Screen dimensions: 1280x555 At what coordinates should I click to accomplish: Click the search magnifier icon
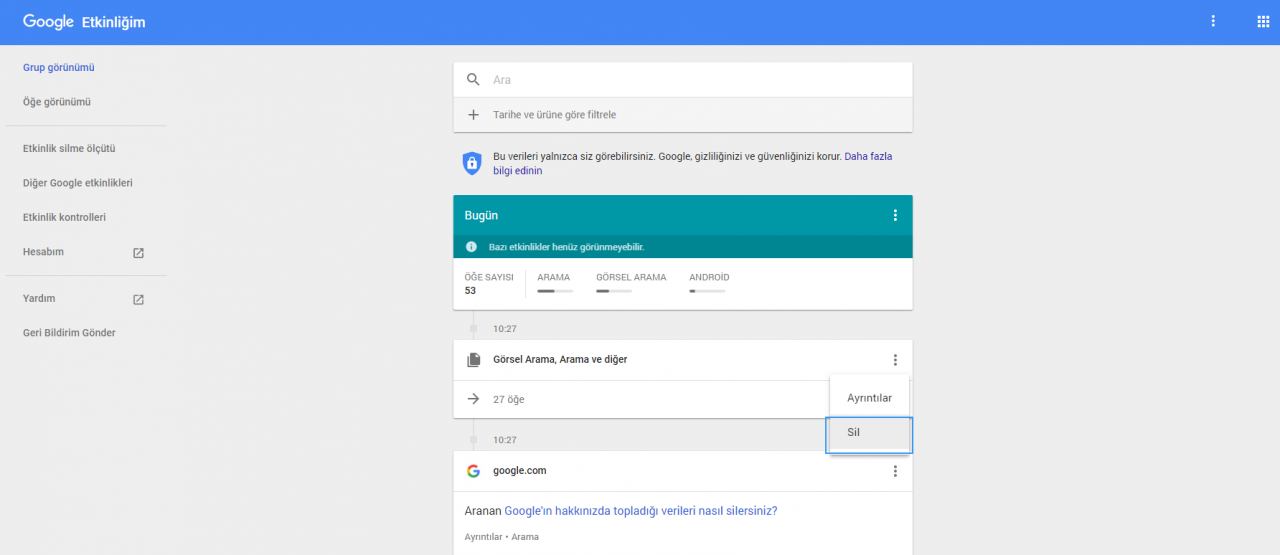click(x=474, y=80)
